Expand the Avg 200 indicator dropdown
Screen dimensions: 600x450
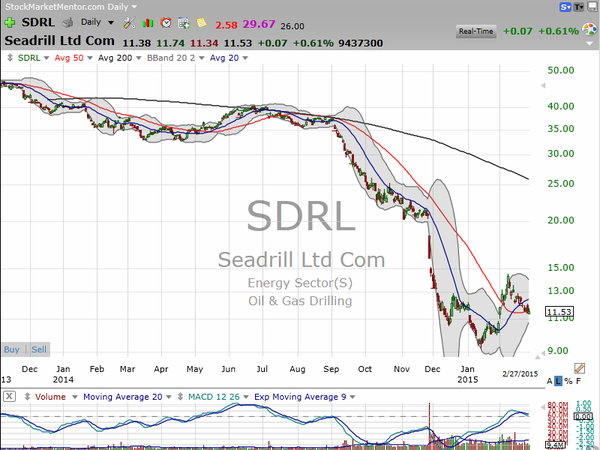(139, 58)
